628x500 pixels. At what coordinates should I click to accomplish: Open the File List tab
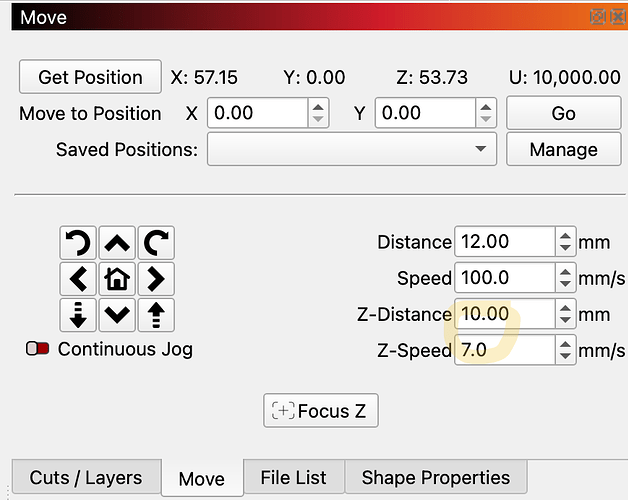tap(294, 478)
